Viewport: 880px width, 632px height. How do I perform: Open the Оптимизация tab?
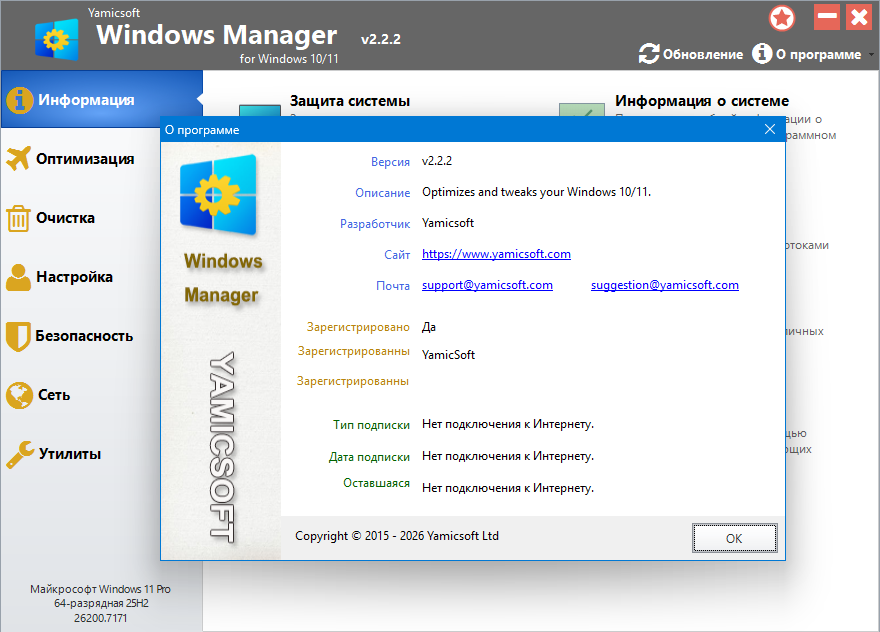point(85,159)
